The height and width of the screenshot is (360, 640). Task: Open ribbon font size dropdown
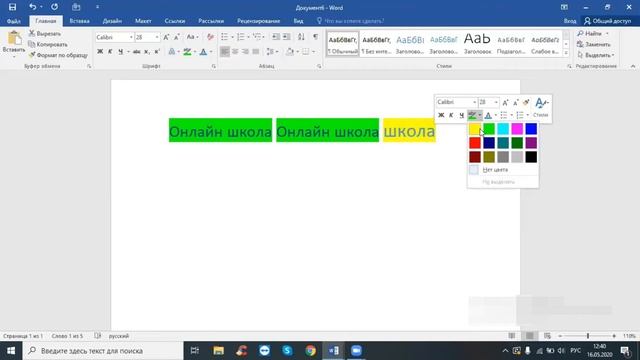[x=157, y=37]
